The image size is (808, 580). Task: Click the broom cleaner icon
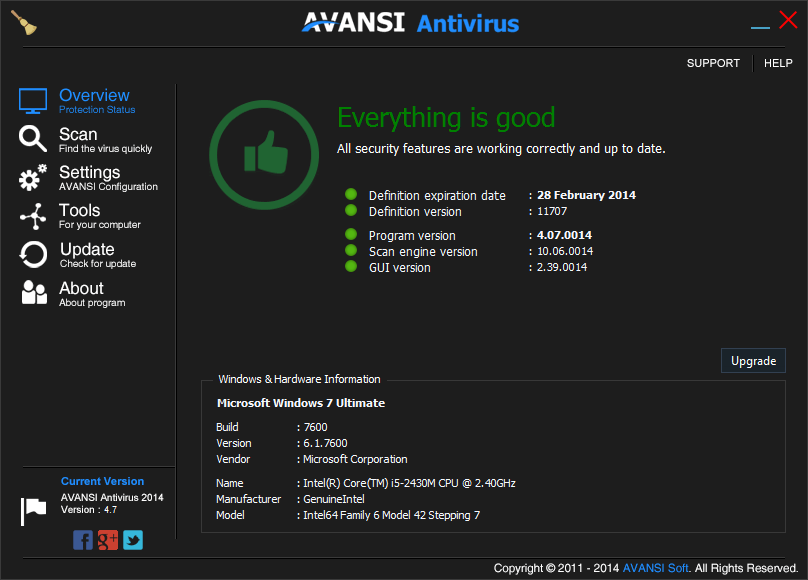[24, 23]
